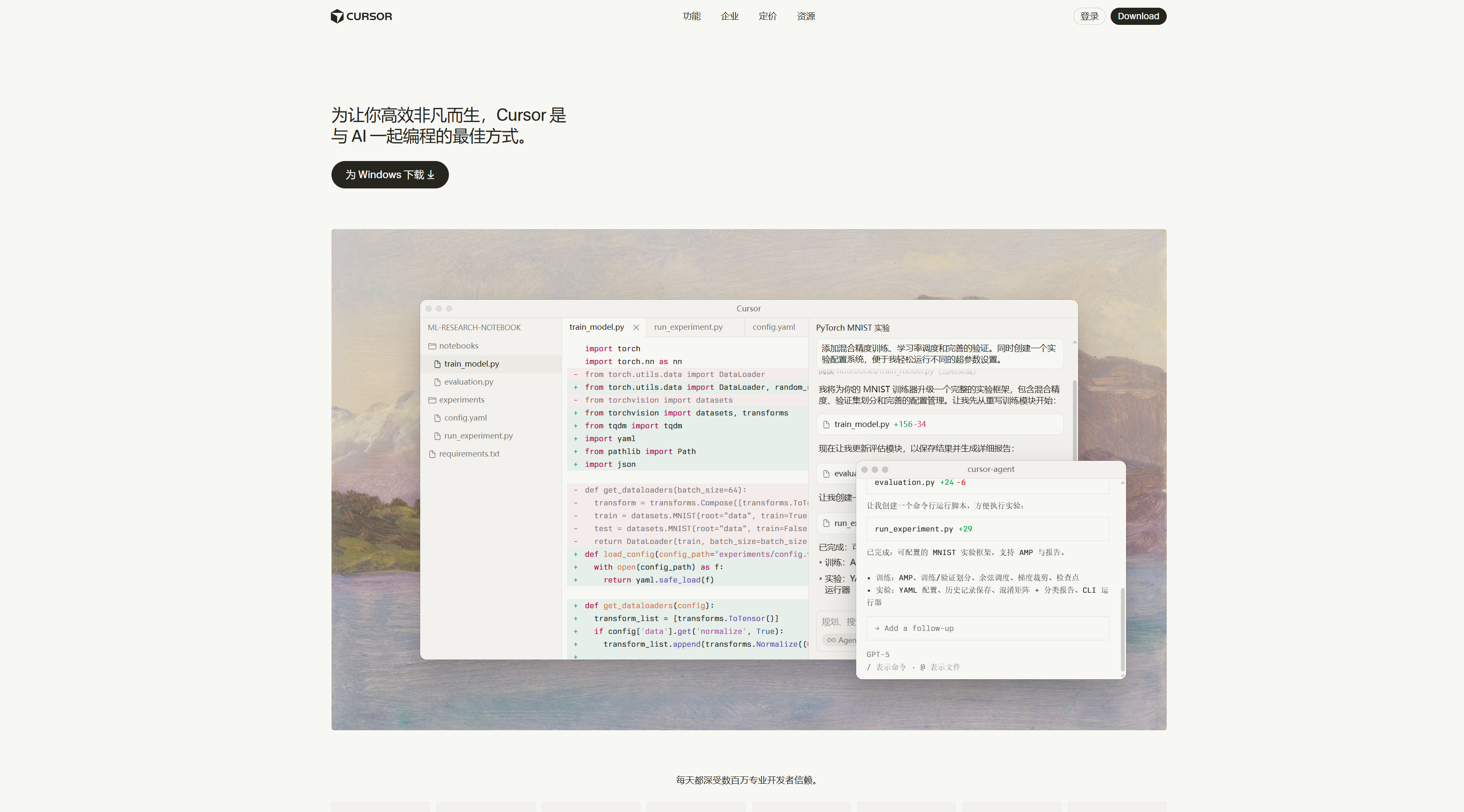
Task: Click the infinity Agent mode icon
Action: [x=831, y=640]
